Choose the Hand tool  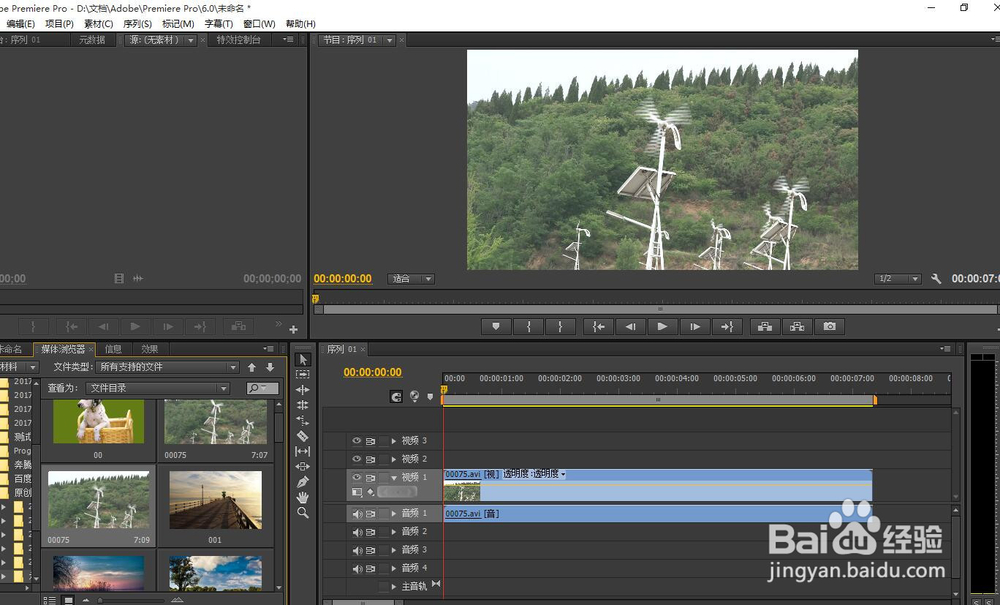coord(303,497)
